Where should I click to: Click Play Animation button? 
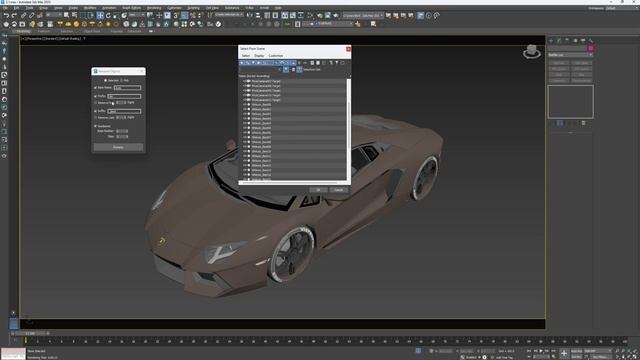click(541, 351)
